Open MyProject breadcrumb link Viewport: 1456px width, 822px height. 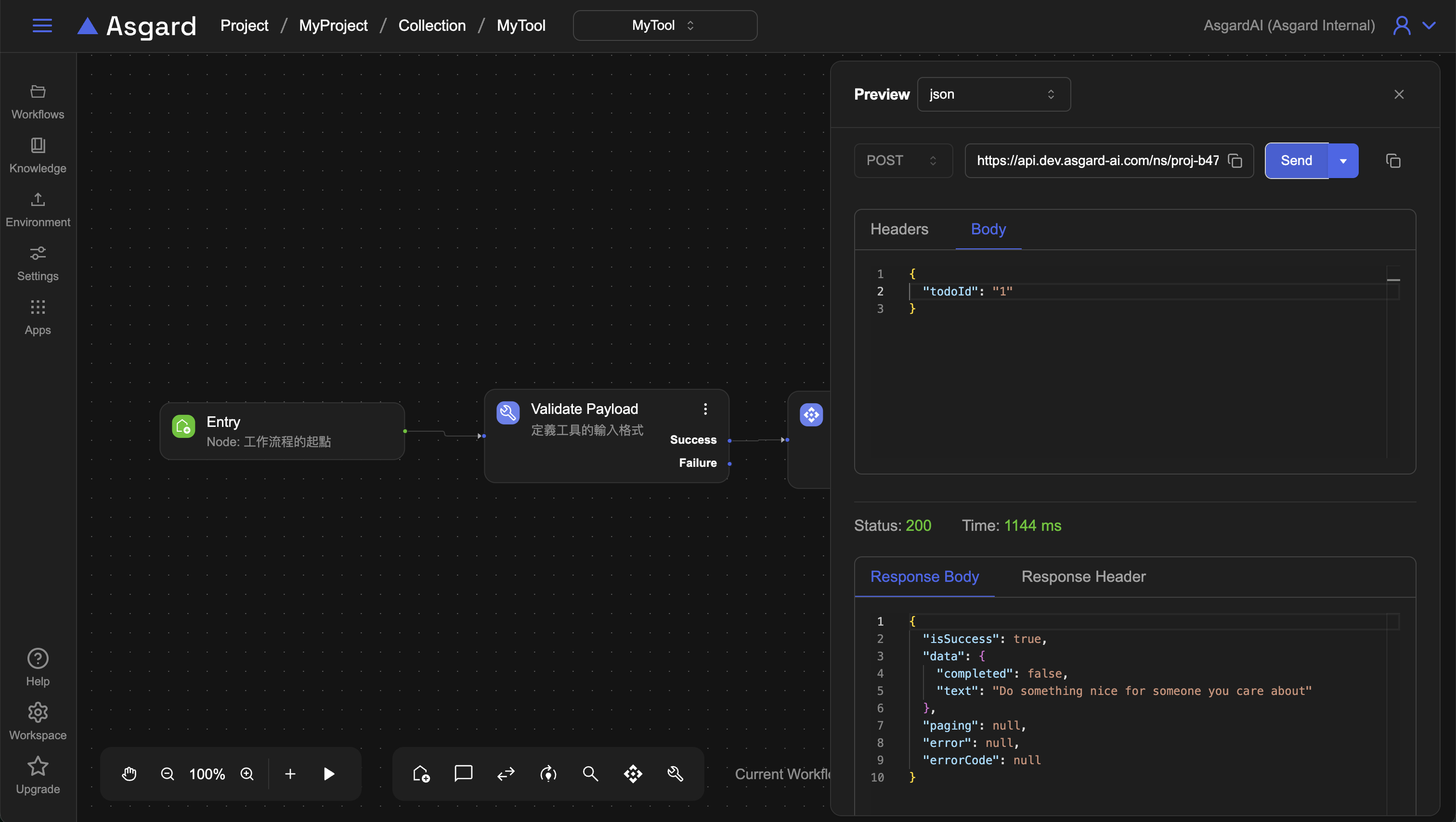(x=333, y=26)
